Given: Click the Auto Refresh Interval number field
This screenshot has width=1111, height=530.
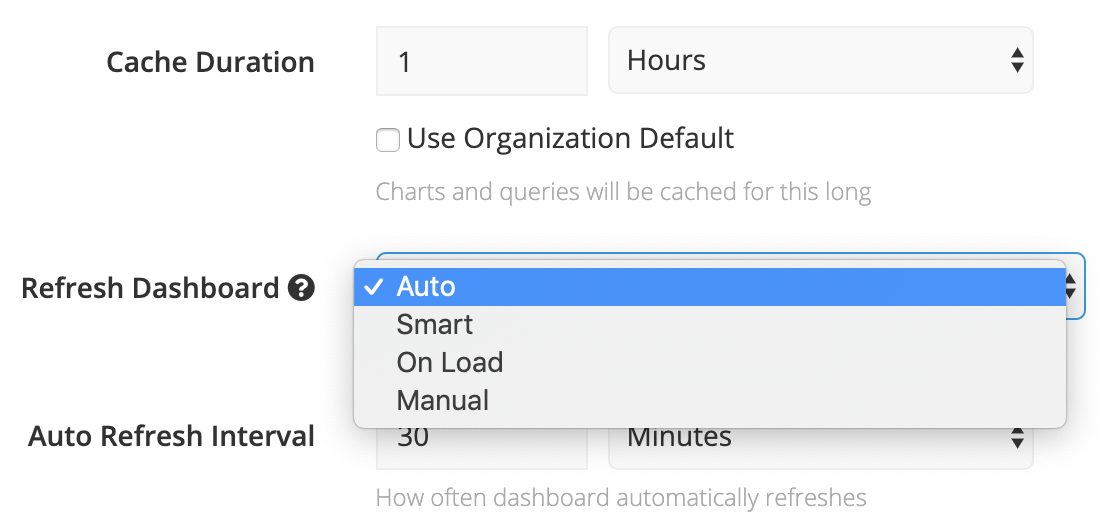Looking at the screenshot, I should pos(482,448).
